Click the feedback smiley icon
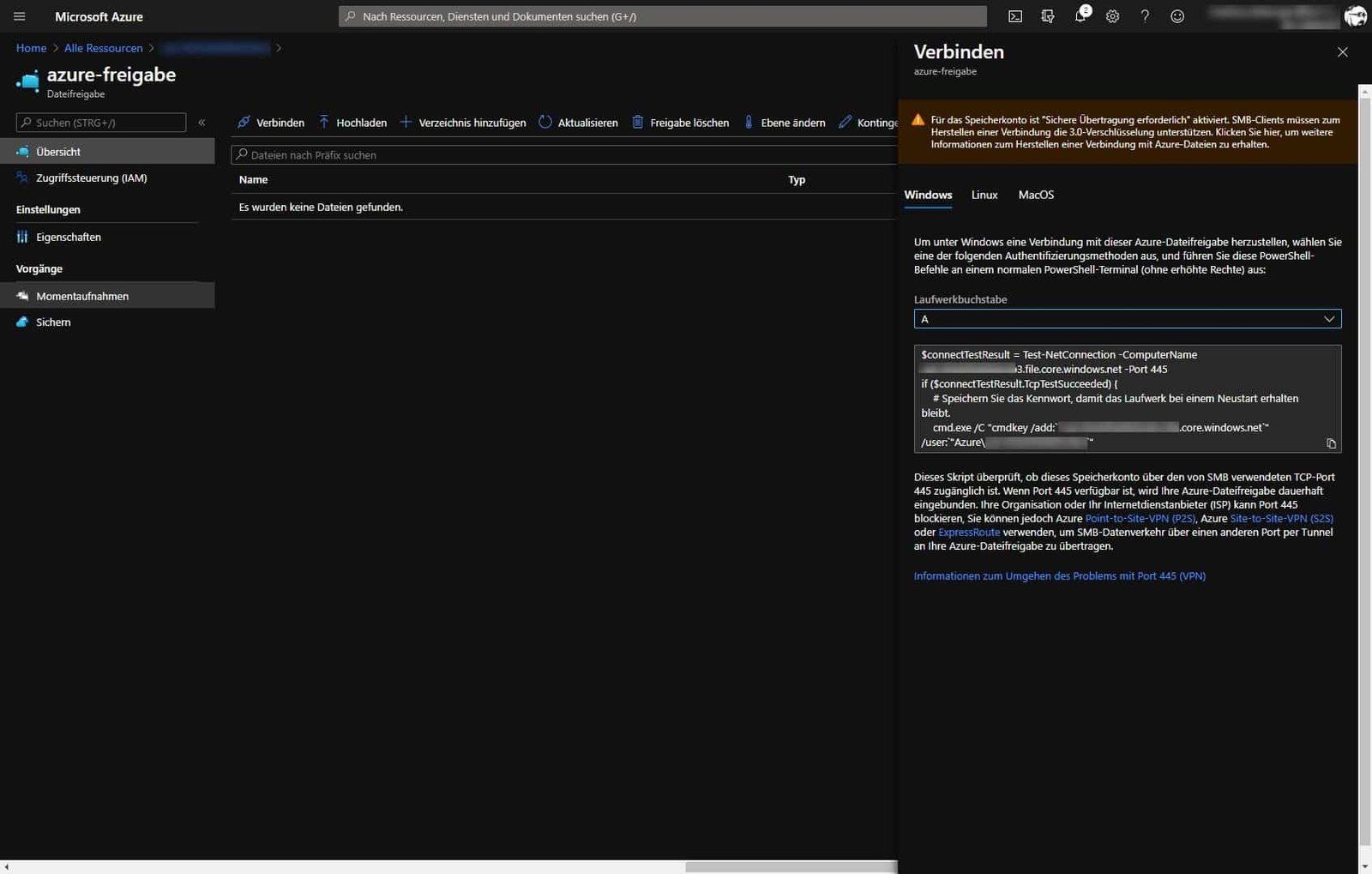Viewport: 1372px width, 874px height. tap(1177, 15)
